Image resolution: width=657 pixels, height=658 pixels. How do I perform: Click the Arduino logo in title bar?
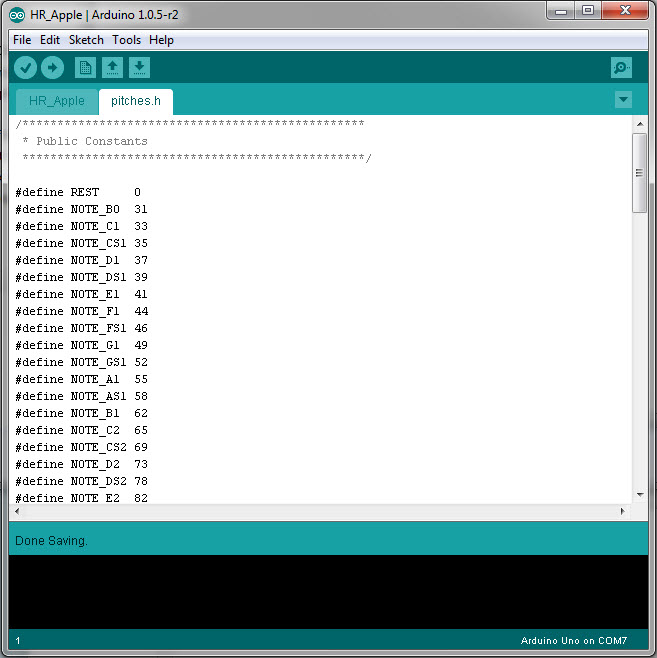(17, 15)
